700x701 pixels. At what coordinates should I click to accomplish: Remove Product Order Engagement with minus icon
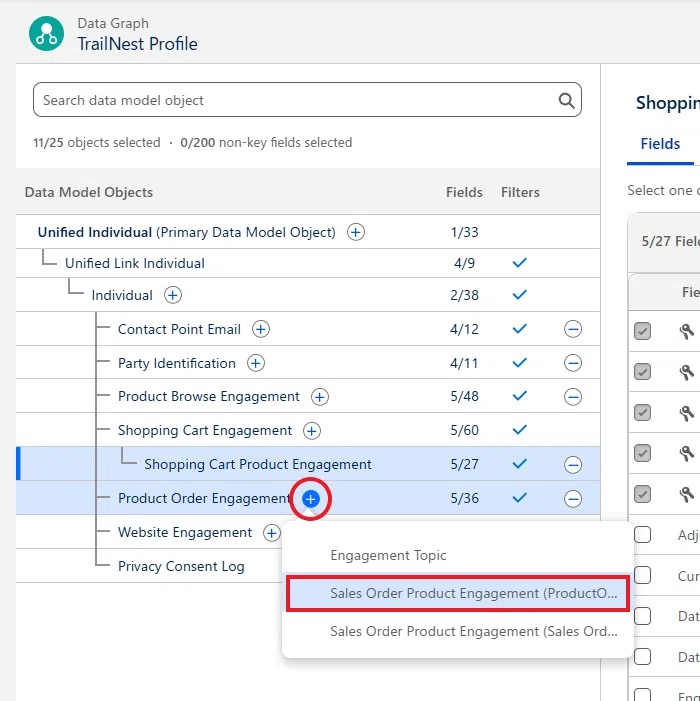pos(573,498)
